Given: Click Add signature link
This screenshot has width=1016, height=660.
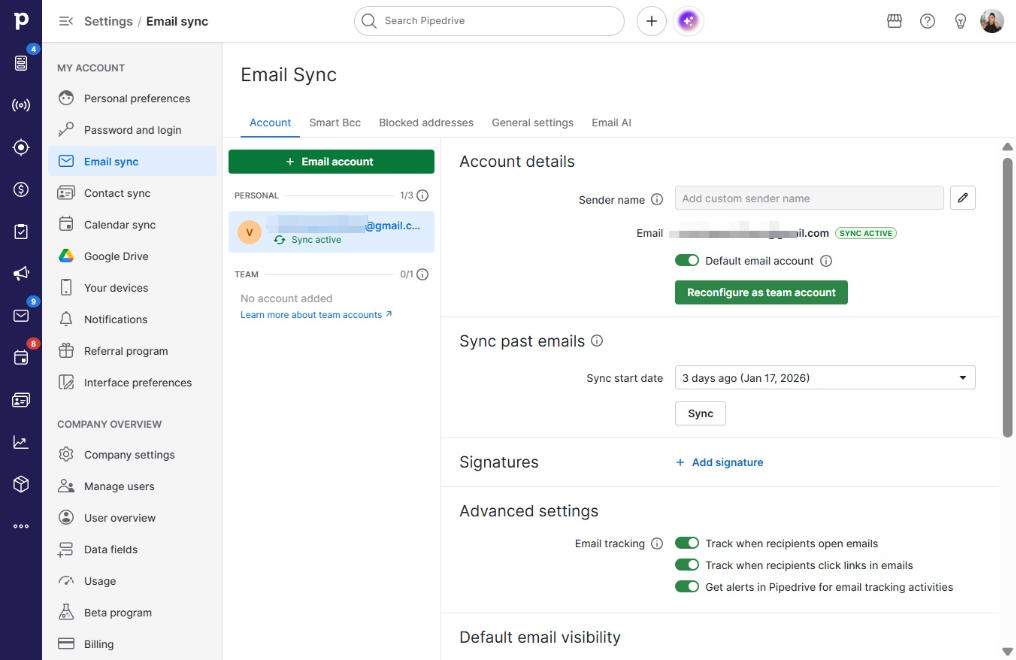Looking at the screenshot, I should tap(719, 462).
